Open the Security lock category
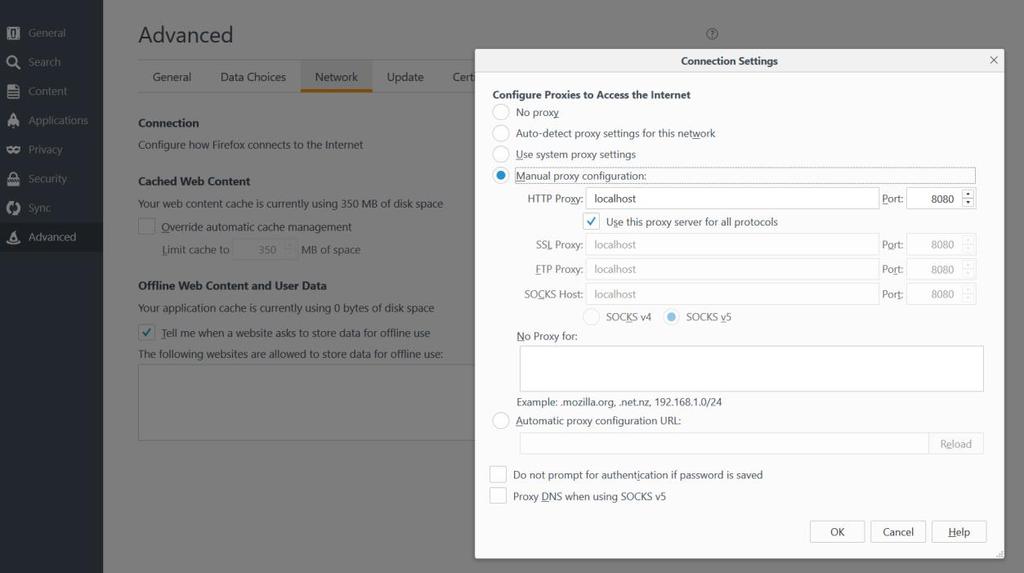 (51, 178)
